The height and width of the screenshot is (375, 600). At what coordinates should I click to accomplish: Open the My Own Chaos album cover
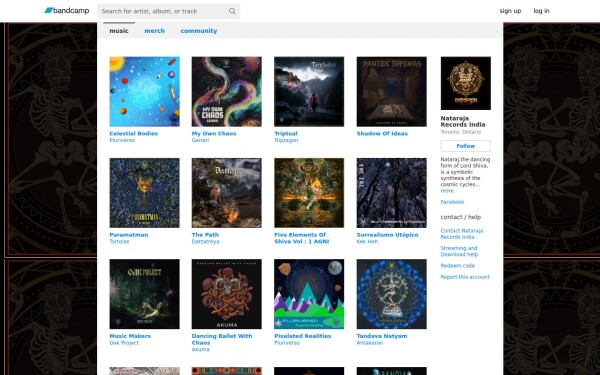click(227, 91)
